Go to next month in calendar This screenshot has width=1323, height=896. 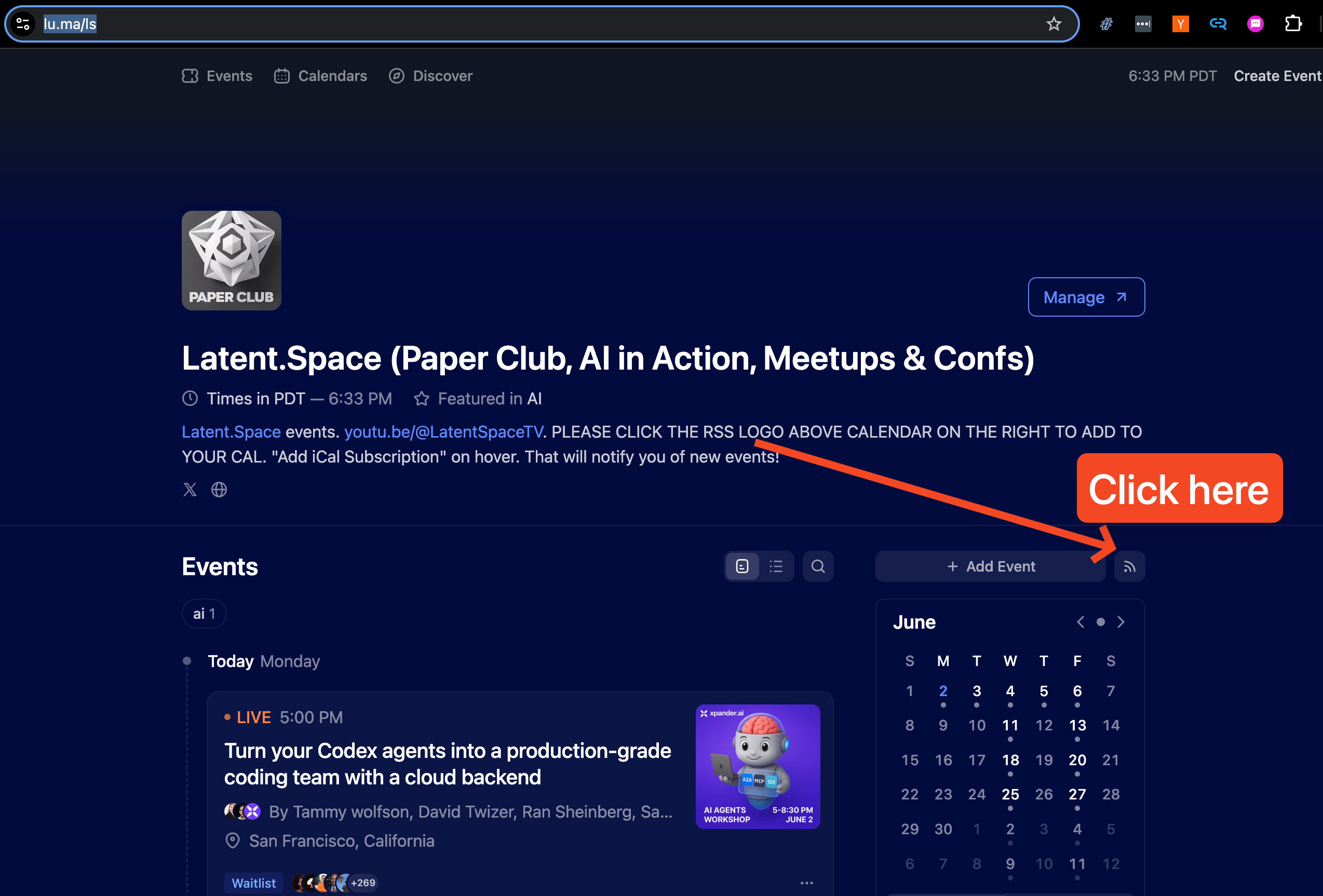pyautogui.click(x=1120, y=621)
